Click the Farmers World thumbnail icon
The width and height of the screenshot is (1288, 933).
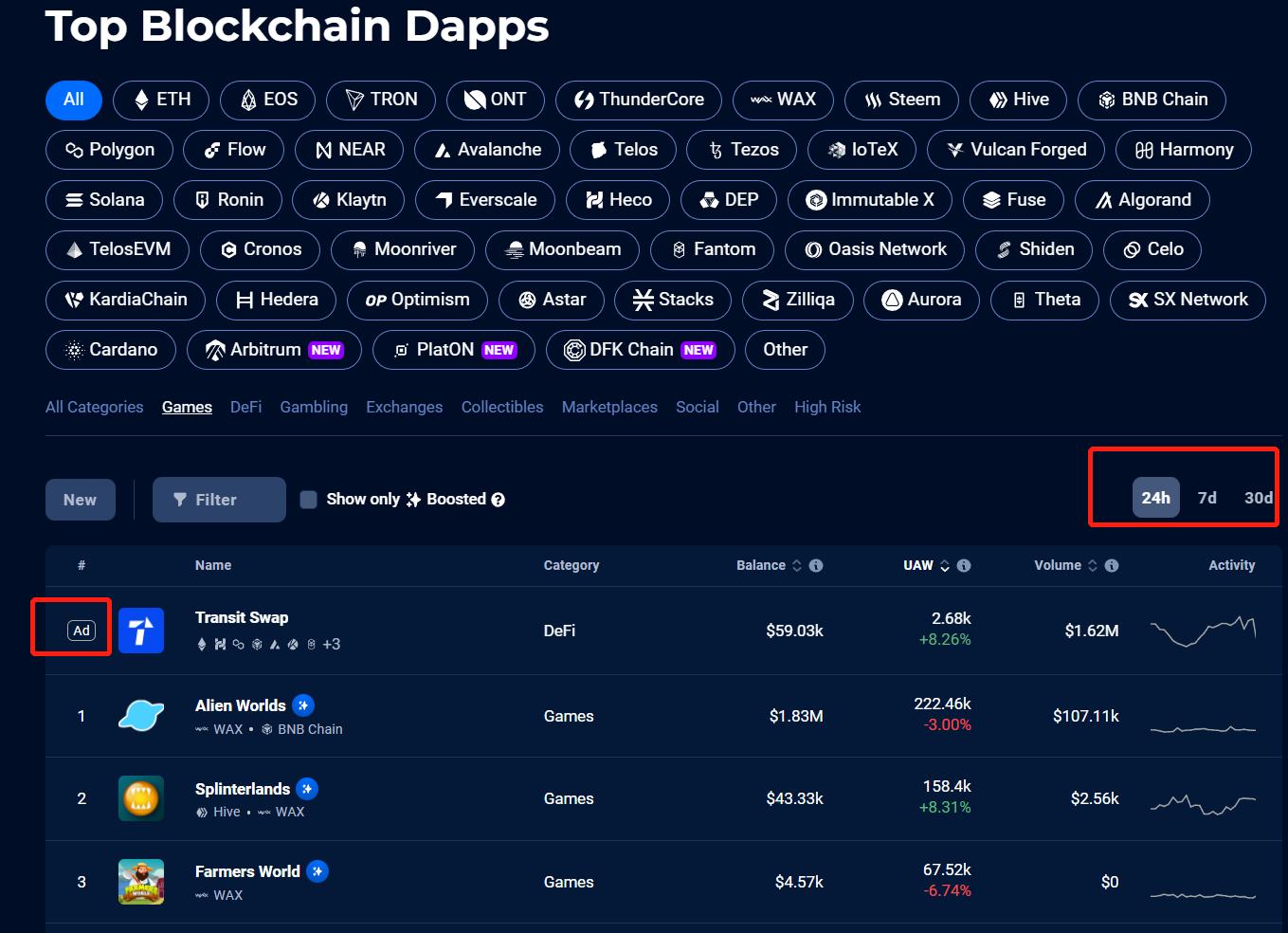click(x=141, y=882)
